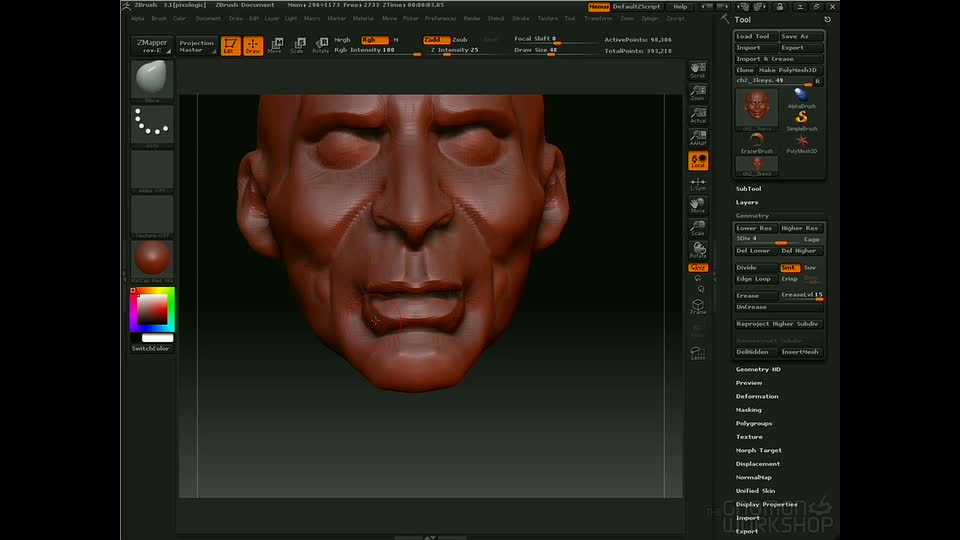
Task: Toggle L.Sym local symmetry
Action: coord(698,183)
